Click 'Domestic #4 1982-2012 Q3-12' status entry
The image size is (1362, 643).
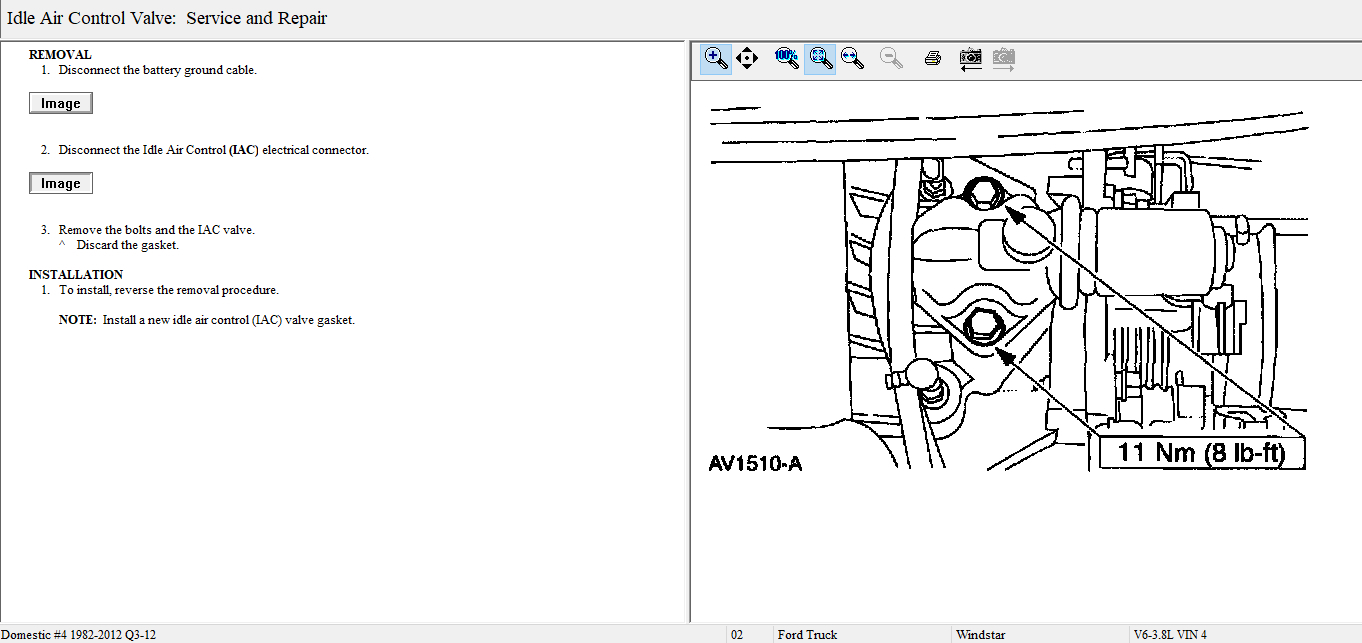click(x=78, y=635)
